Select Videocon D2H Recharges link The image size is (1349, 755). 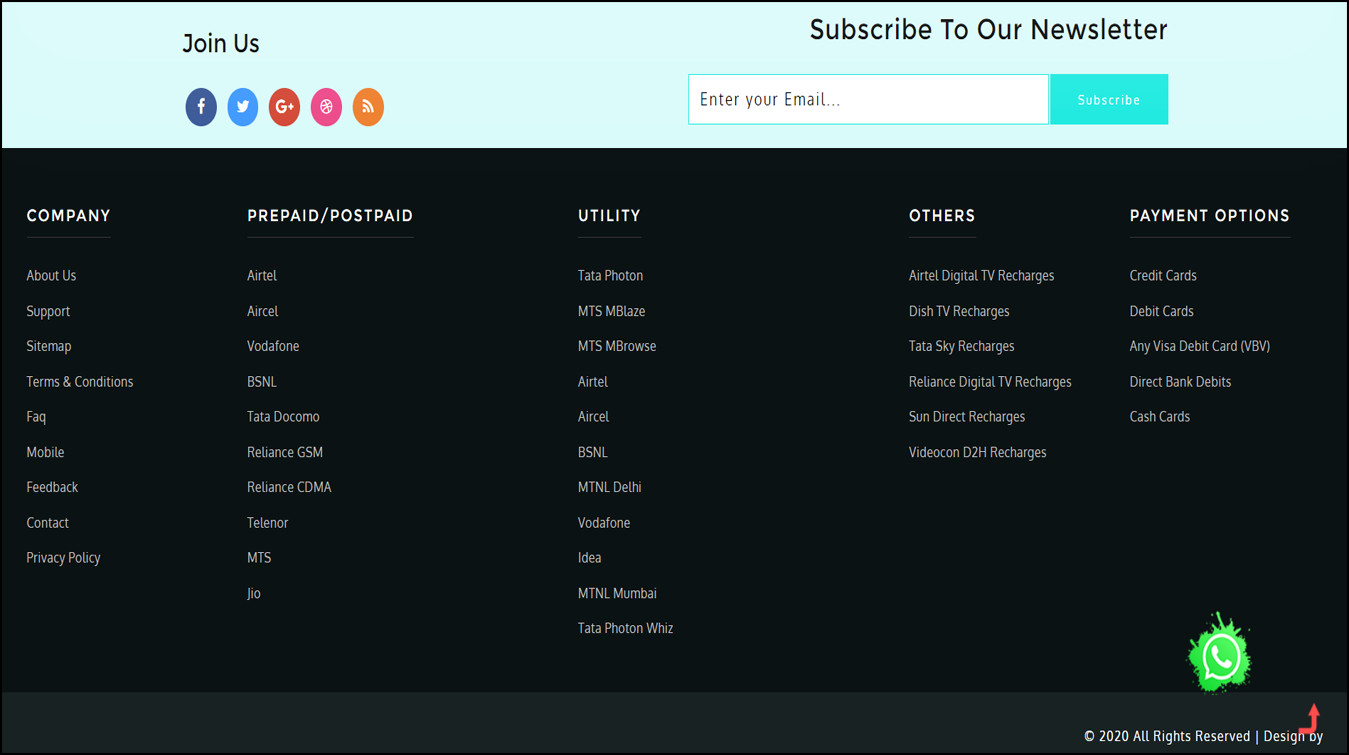coord(977,453)
